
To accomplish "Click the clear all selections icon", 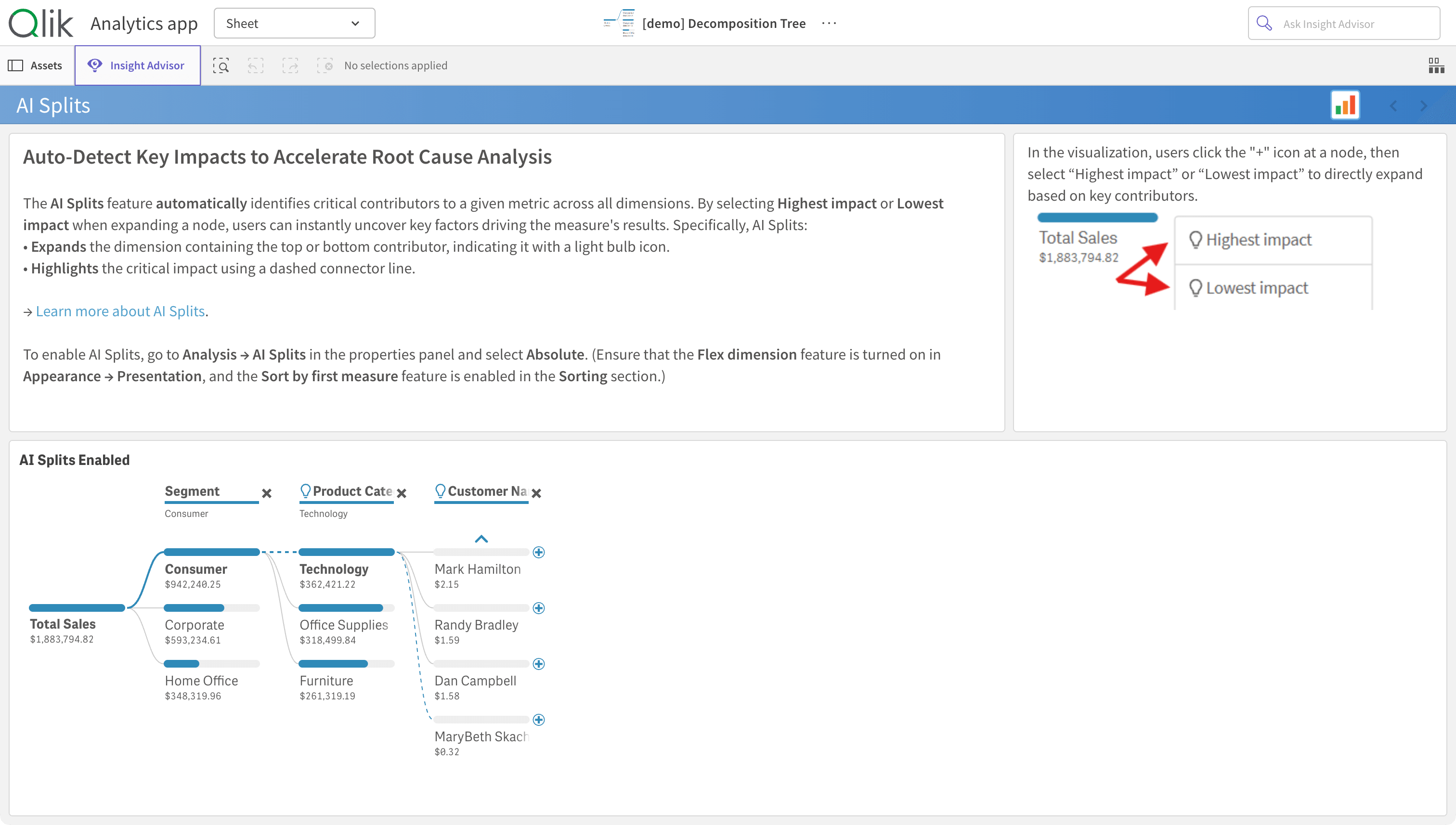I will (x=325, y=66).
